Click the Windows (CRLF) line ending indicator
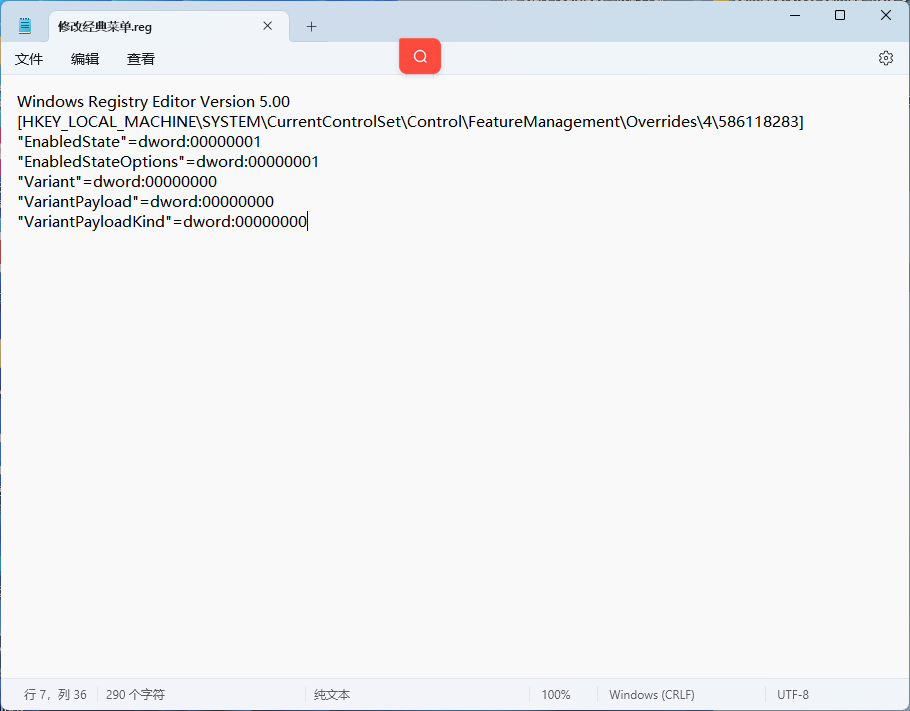The width and height of the screenshot is (910, 711). [652, 695]
